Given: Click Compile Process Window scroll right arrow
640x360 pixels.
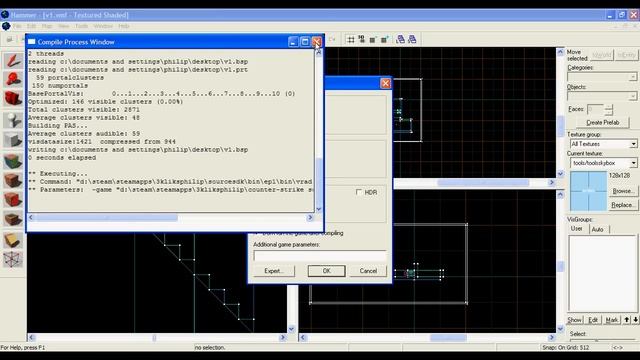Looking at the screenshot, I should click(310, 218).
